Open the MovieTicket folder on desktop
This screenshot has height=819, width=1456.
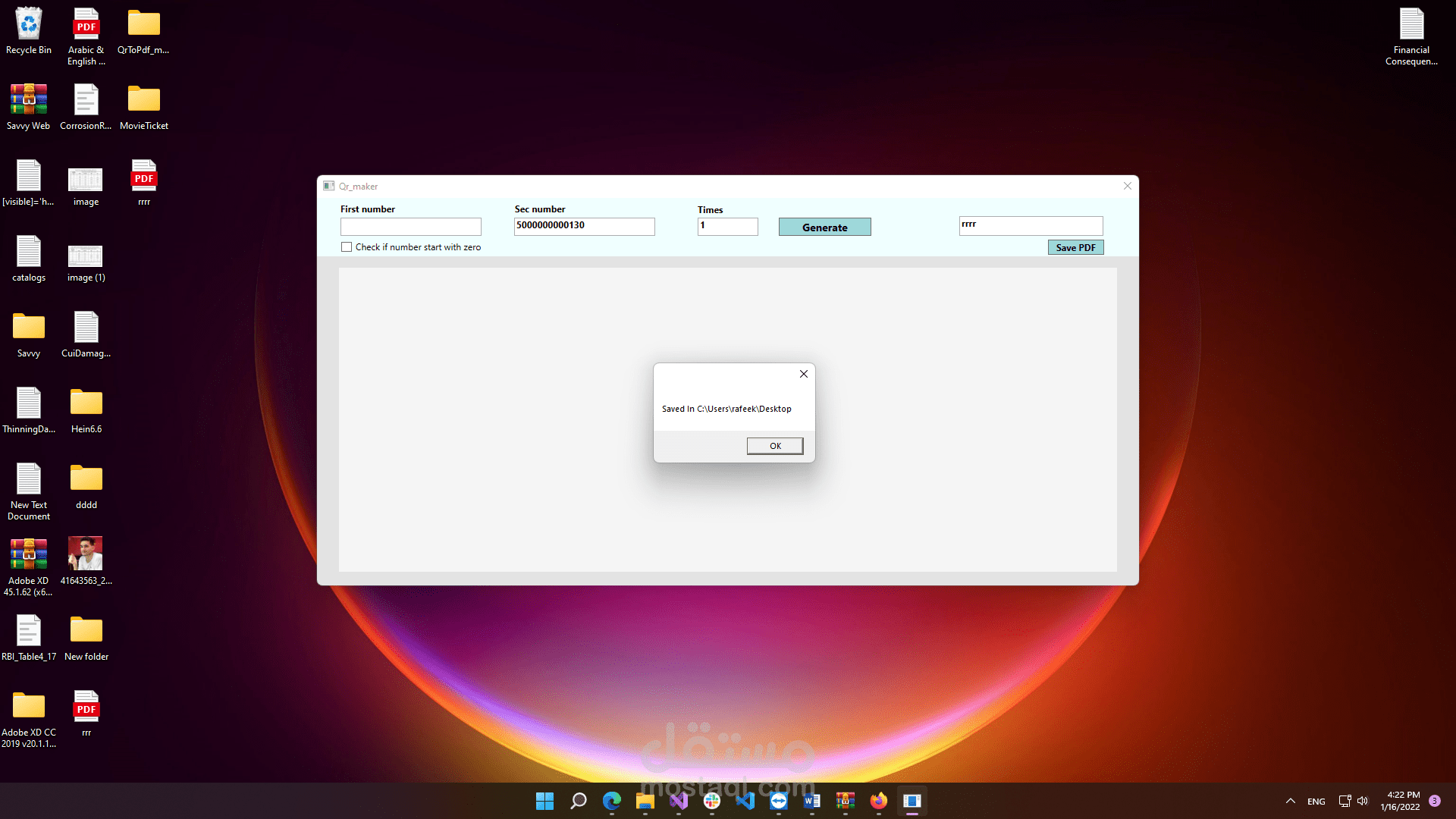click(x=144, y=108)
